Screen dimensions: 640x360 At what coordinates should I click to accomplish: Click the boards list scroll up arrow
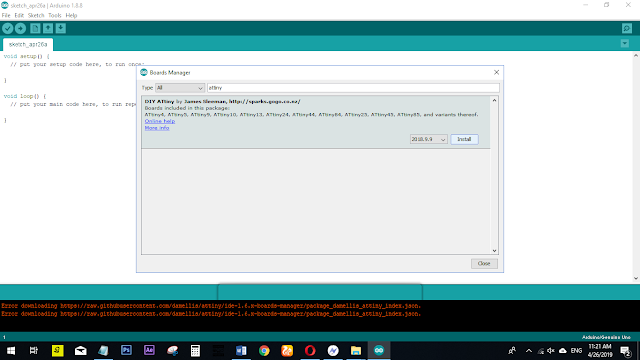click(494, 100)
